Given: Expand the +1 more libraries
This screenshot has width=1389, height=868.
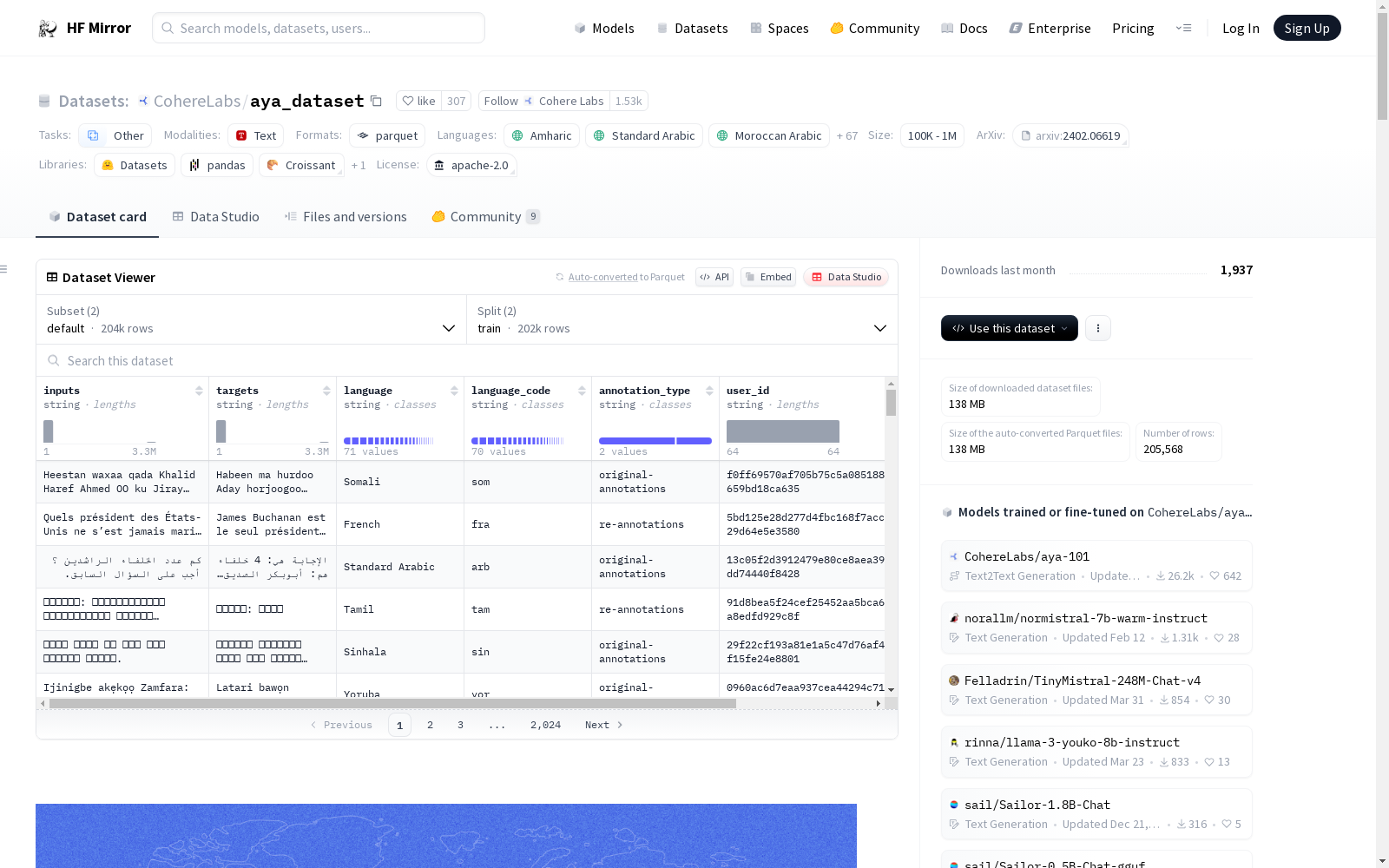Looking at the screenshot, I should (359, 165).
